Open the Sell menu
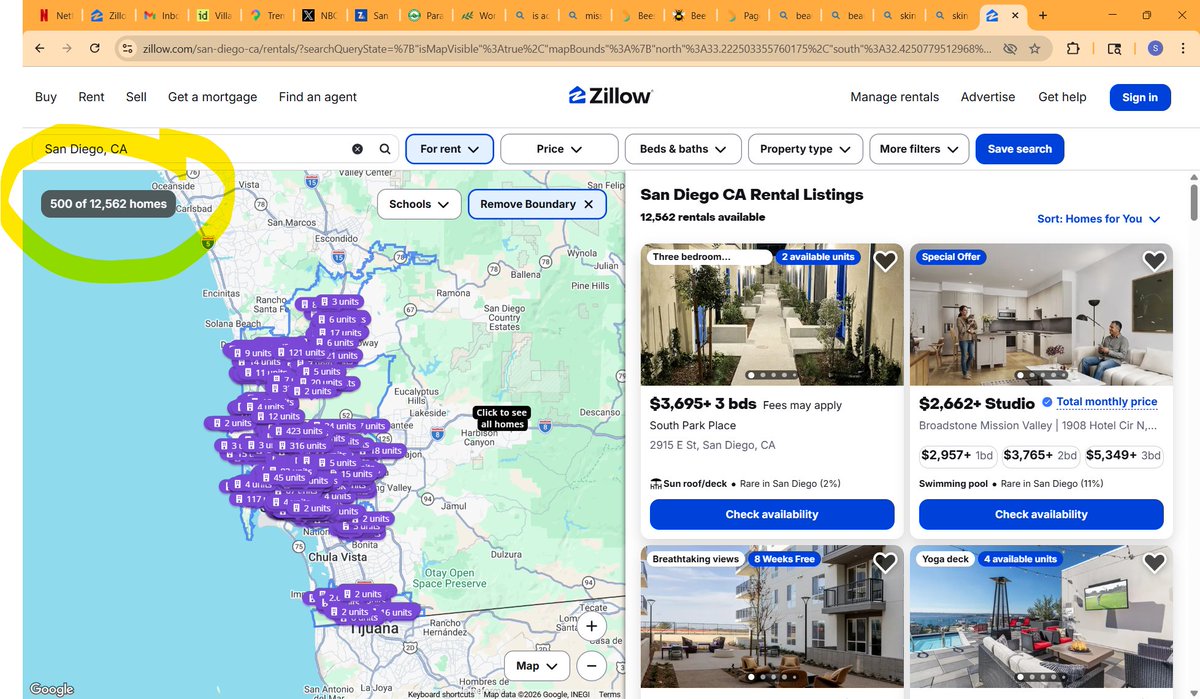1200x699 pixels. click(136, 97)
